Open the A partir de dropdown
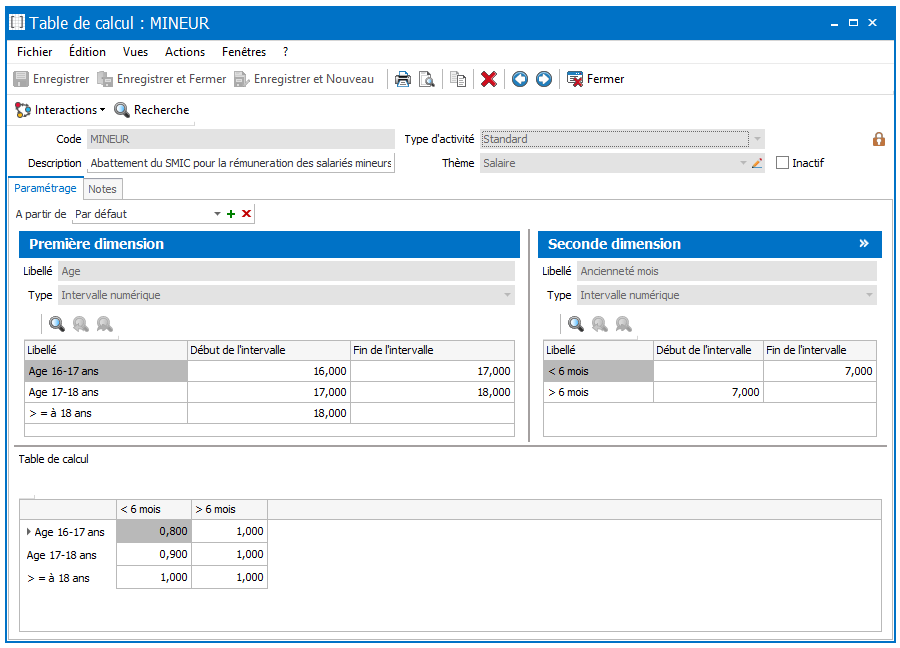Image resolution: width=900 pixels, height=648 pixels. [218, 214]
